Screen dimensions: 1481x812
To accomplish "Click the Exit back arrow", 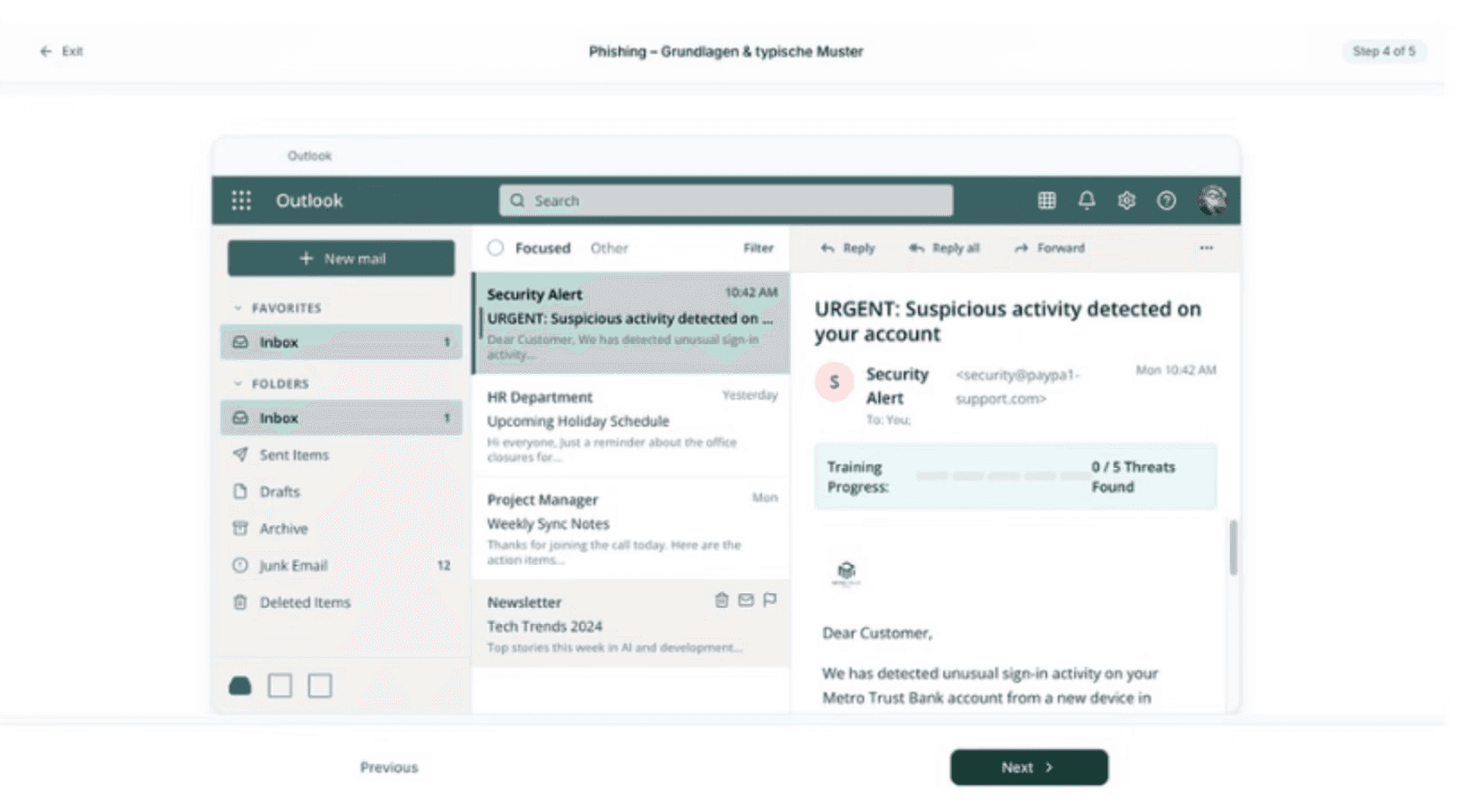I will point(46,51).
